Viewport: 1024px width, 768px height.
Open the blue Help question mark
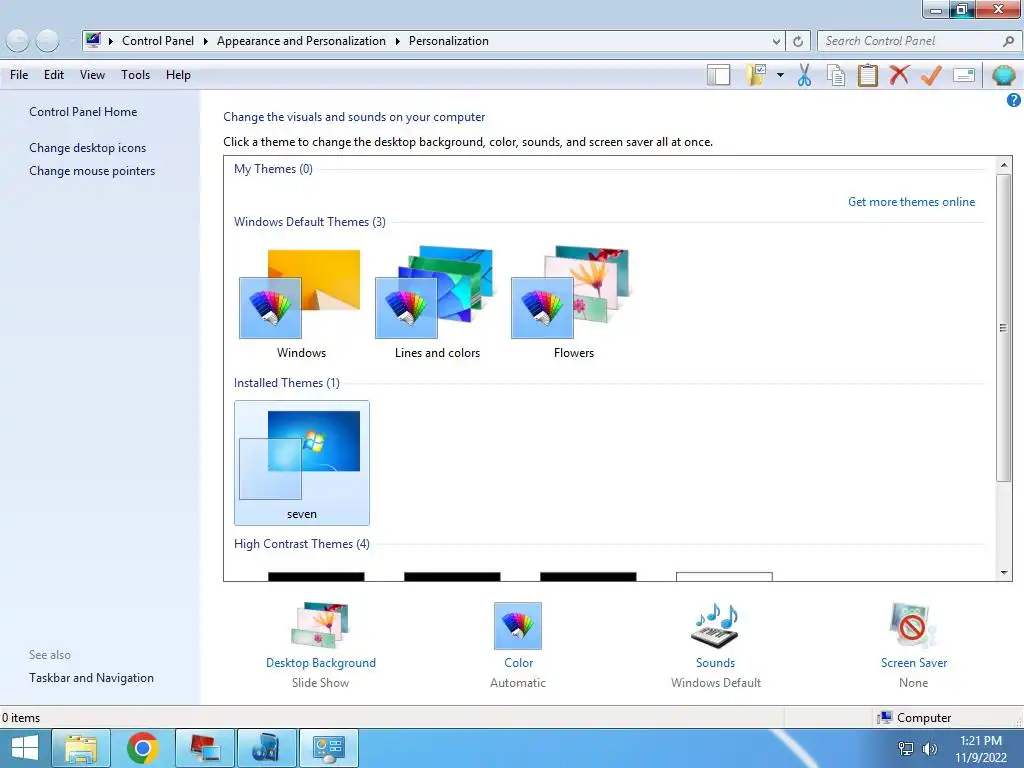[x=1013, y=100]
